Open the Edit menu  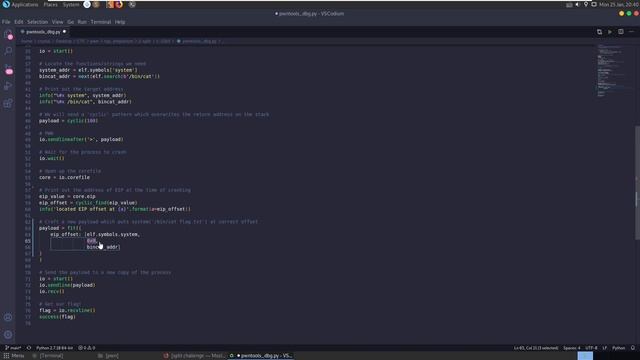tap(19, 22)
